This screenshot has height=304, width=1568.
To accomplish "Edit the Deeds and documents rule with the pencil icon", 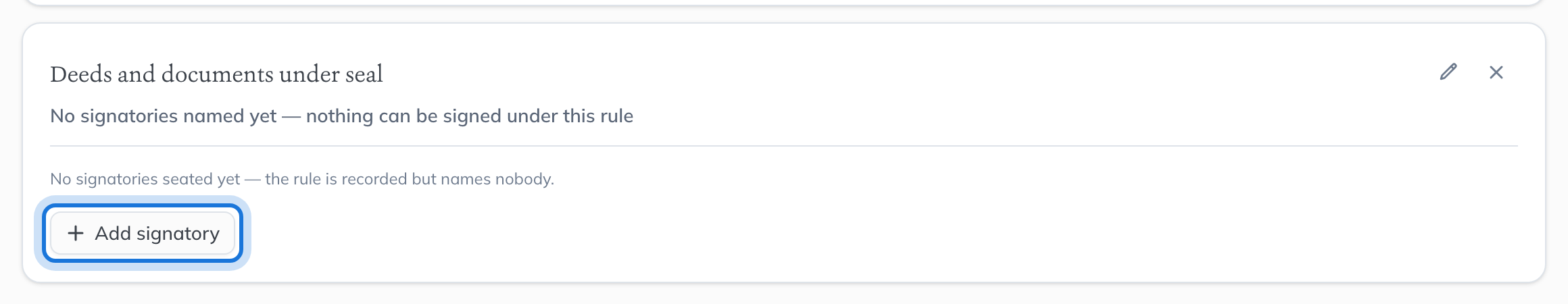I will pyautogui.click(x=1448, y=72).
